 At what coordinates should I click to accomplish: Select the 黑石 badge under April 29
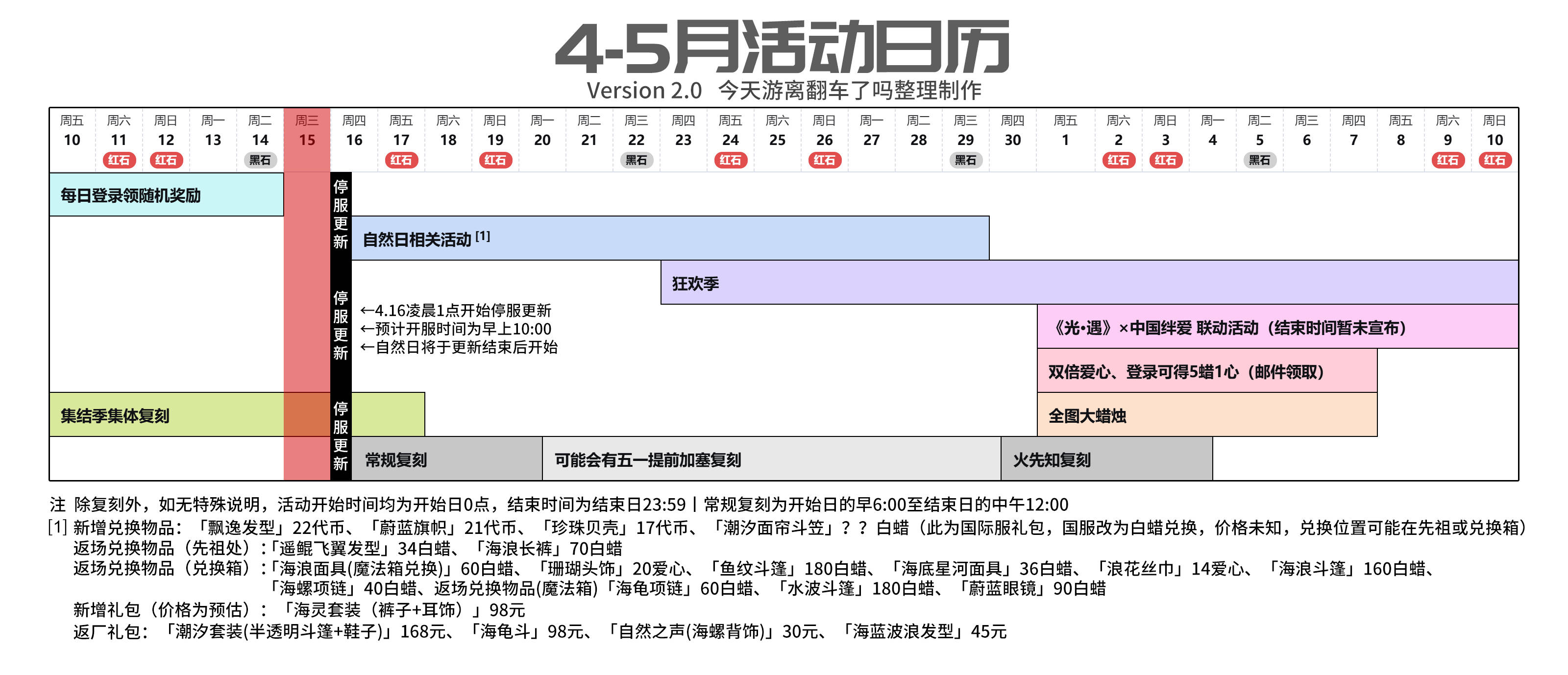point(965,161)
